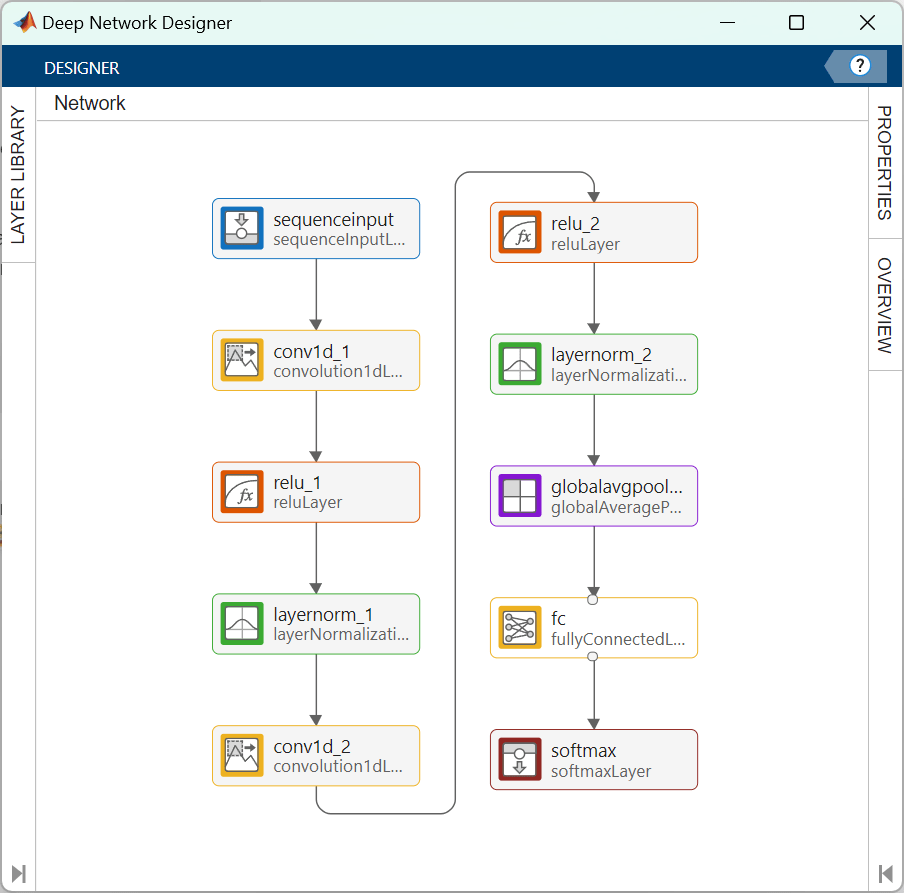This screenshot has width=904, height=893.
Task: Open the help question mark button
Action: pos(858,66)
